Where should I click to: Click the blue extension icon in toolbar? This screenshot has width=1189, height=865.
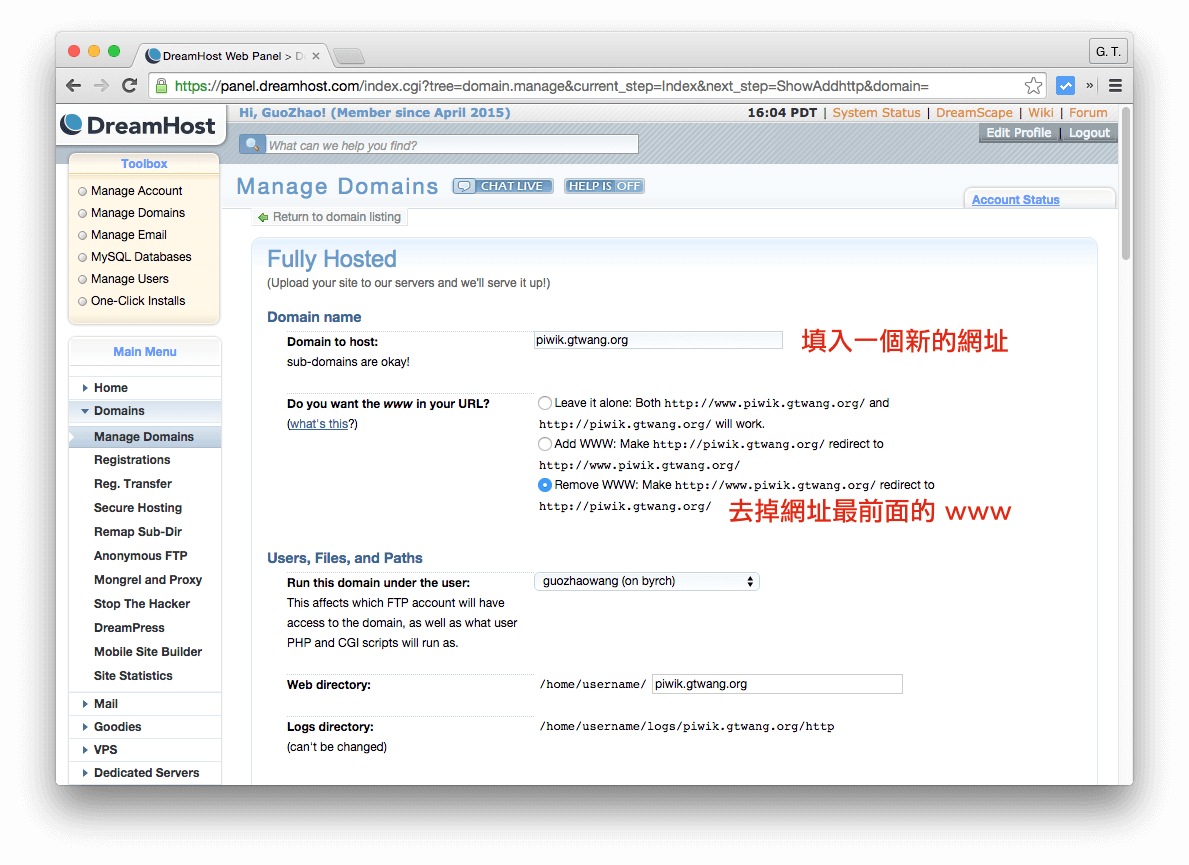tap(1065, 86)
